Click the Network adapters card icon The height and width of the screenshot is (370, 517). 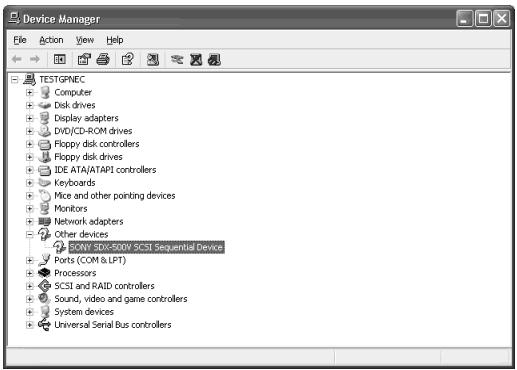click(x=44, y=222)
